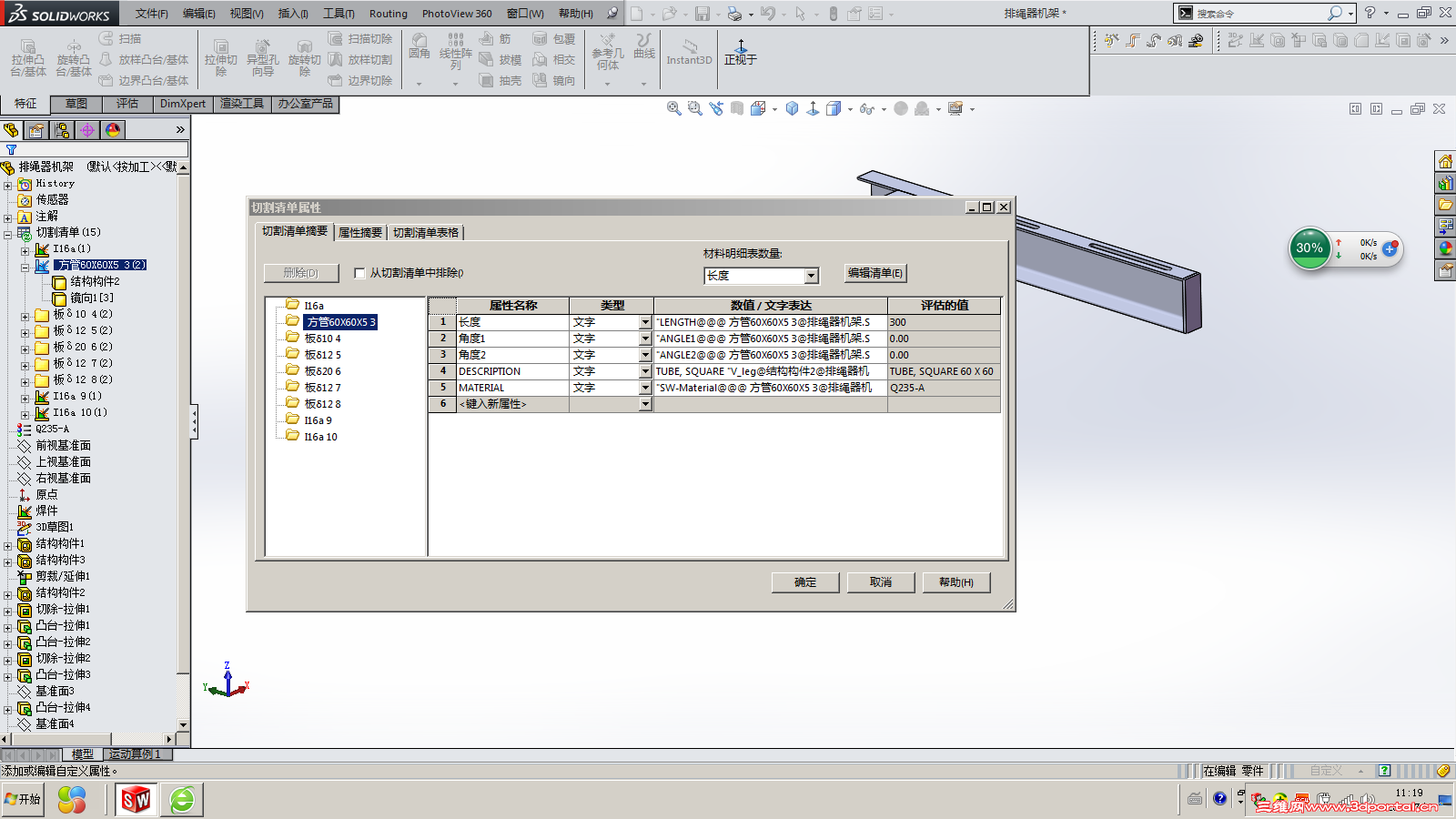Click the Instant3D tool
Viewport: 1456px width, 819px height.
pyautogui.click(x=689, y=52)
